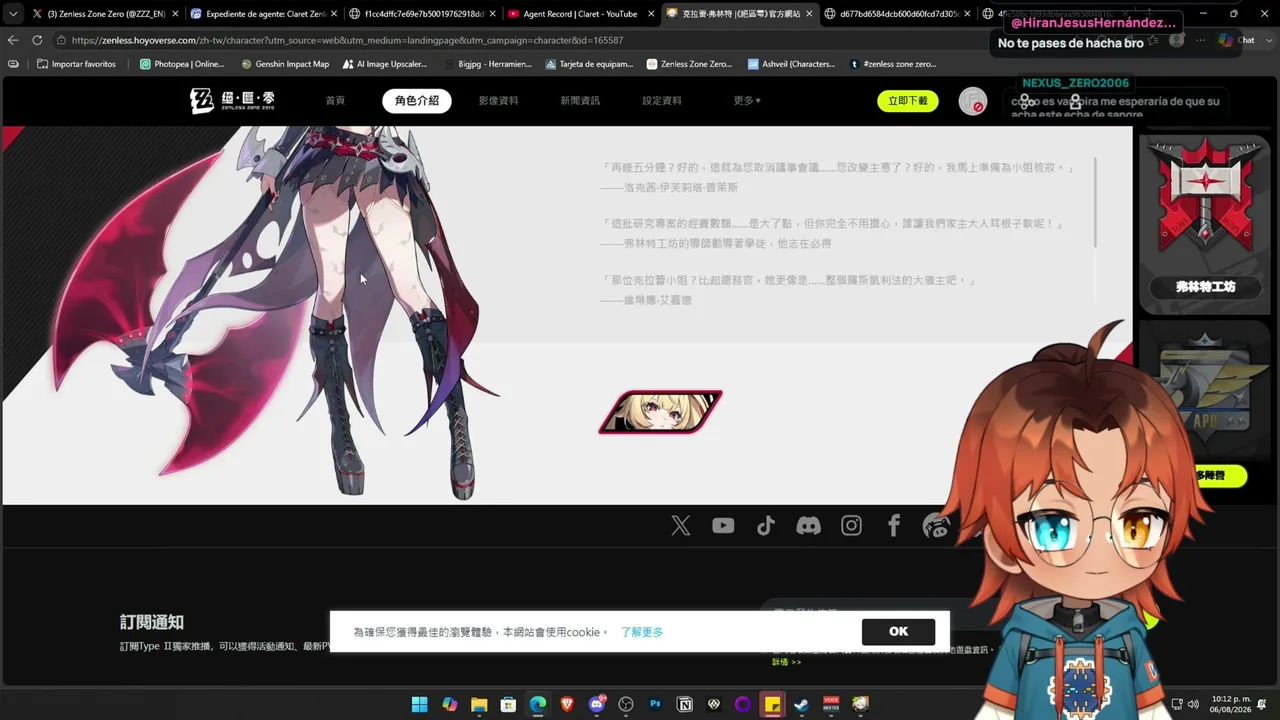This screenshot has height=720, width=1280.
Task: Switch to the Expediente de agente tab
Action: pos(261,14)
